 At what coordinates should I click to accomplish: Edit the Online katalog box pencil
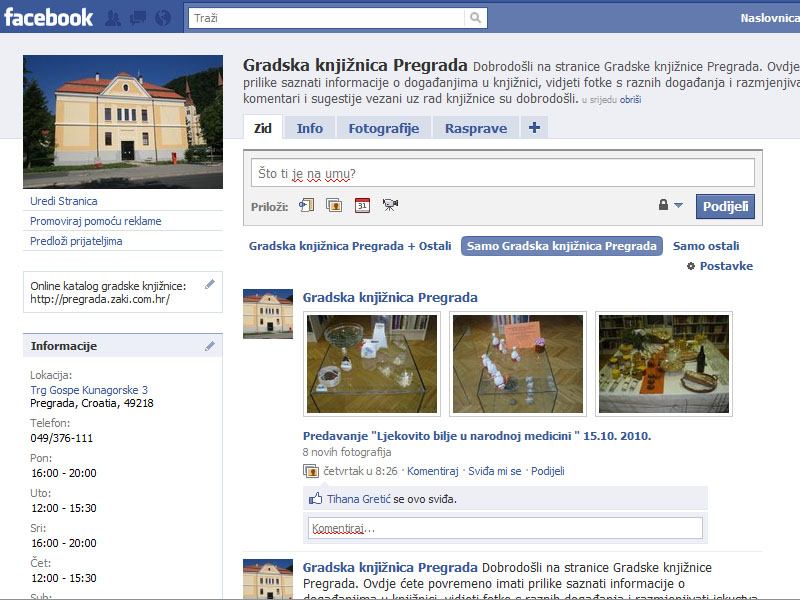coord(210,285)
